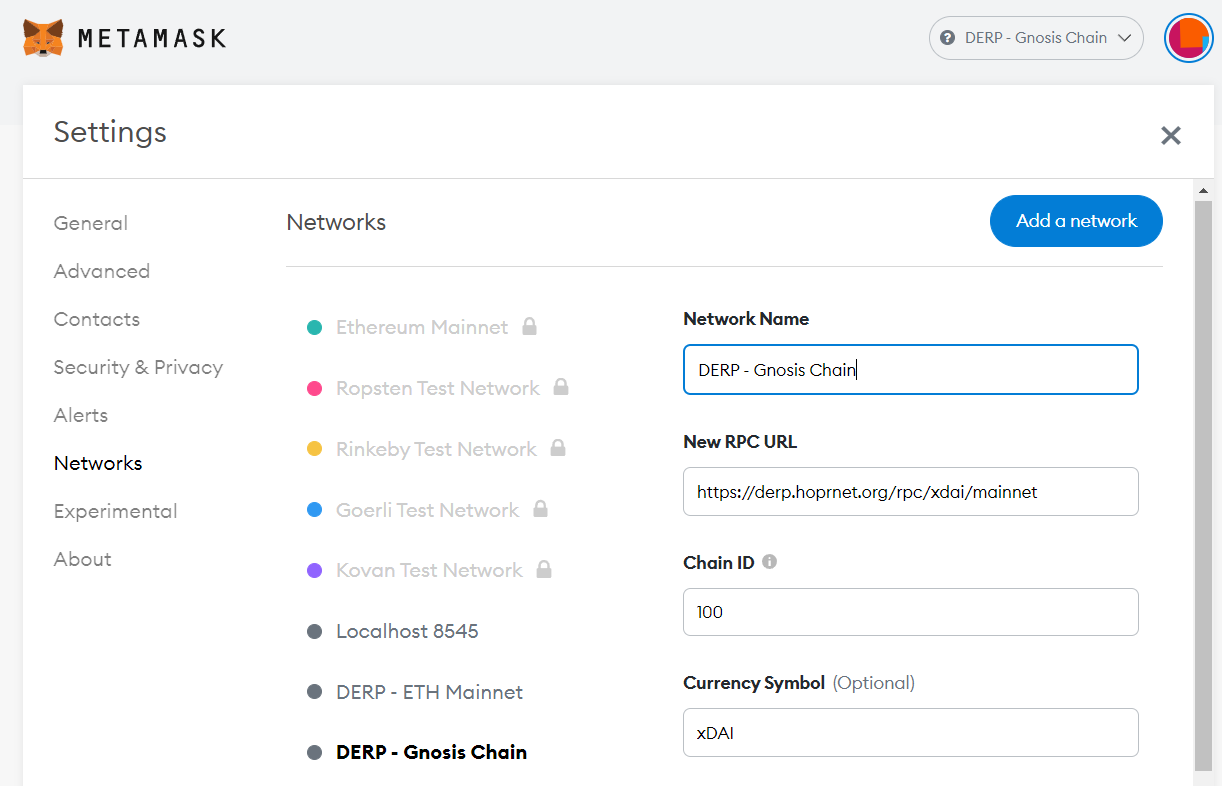Click the settings vertical scrollbar thumb
This screenshot has width=1222, height=786.
coord(1204,485)
